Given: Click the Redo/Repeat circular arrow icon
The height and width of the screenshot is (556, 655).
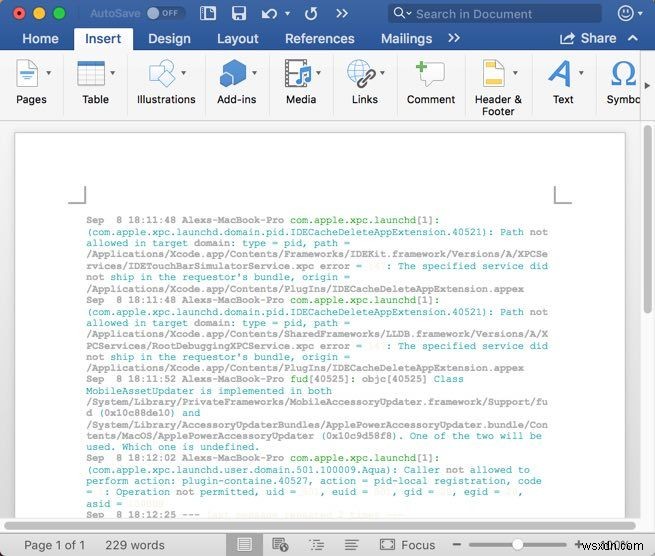Looking at the screenshot, I should coord(311,14).
